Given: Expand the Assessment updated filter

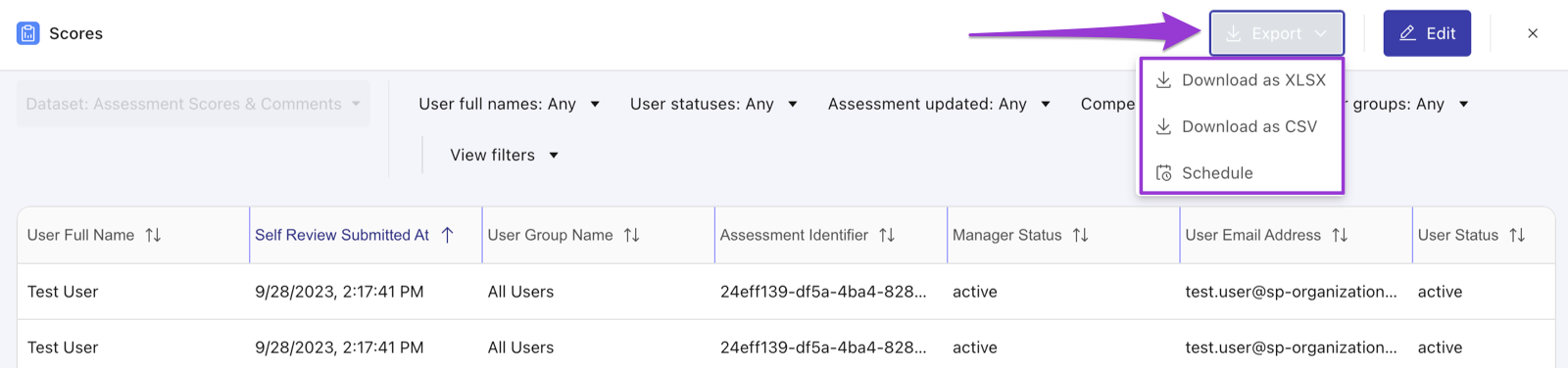Looking at the screenshot, I should pos(939,104).
